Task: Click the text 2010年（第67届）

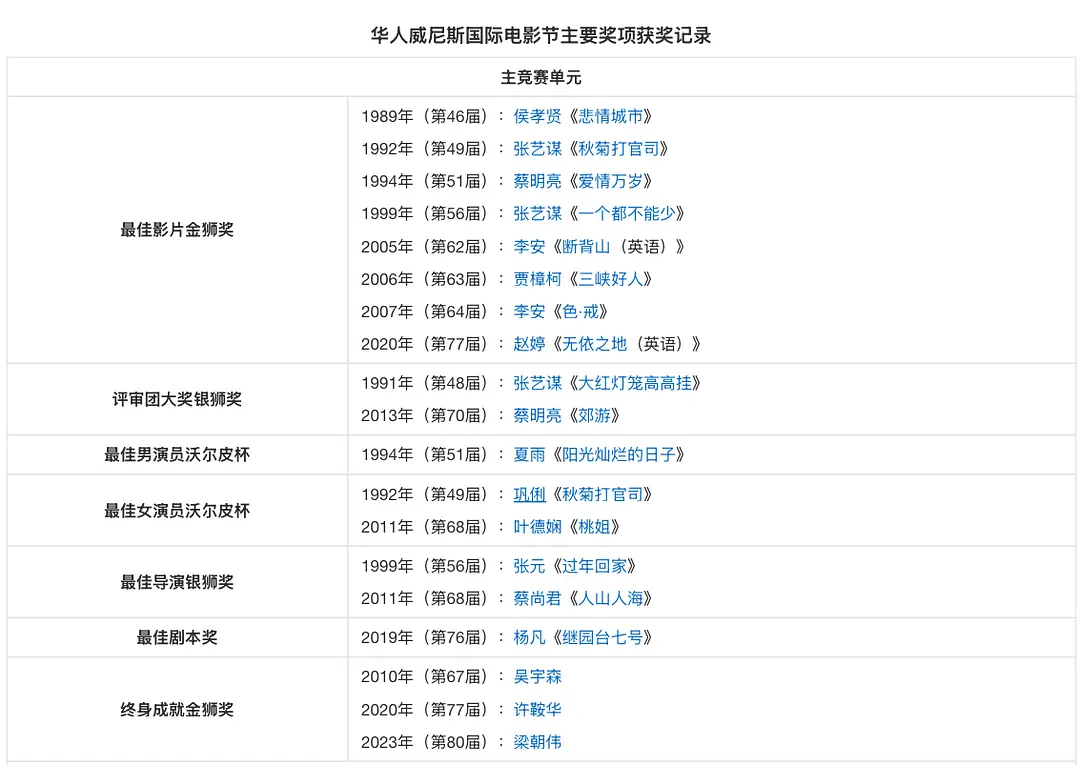Action: coord(426,677)
